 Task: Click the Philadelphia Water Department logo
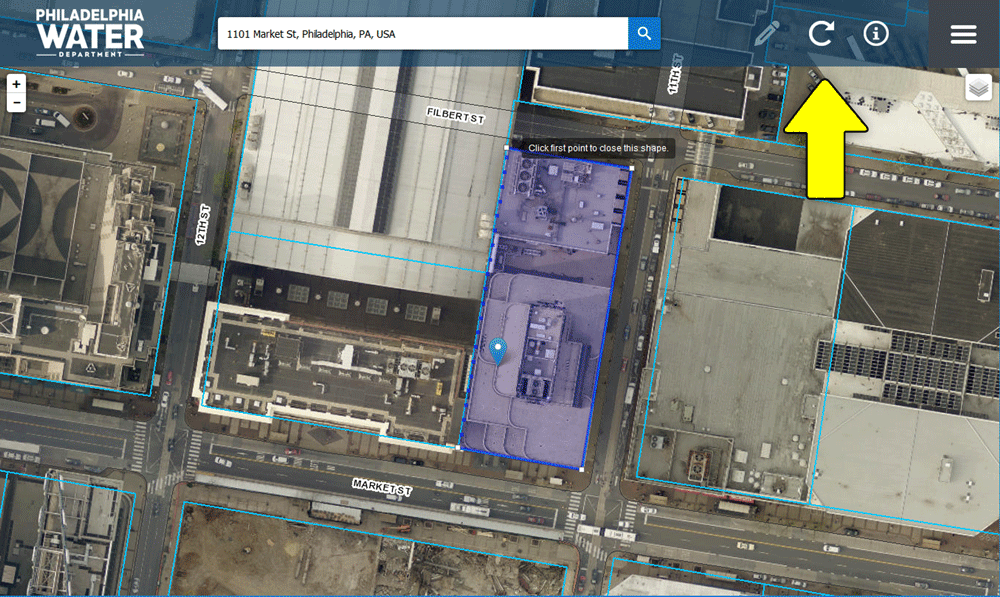point(90,32)
